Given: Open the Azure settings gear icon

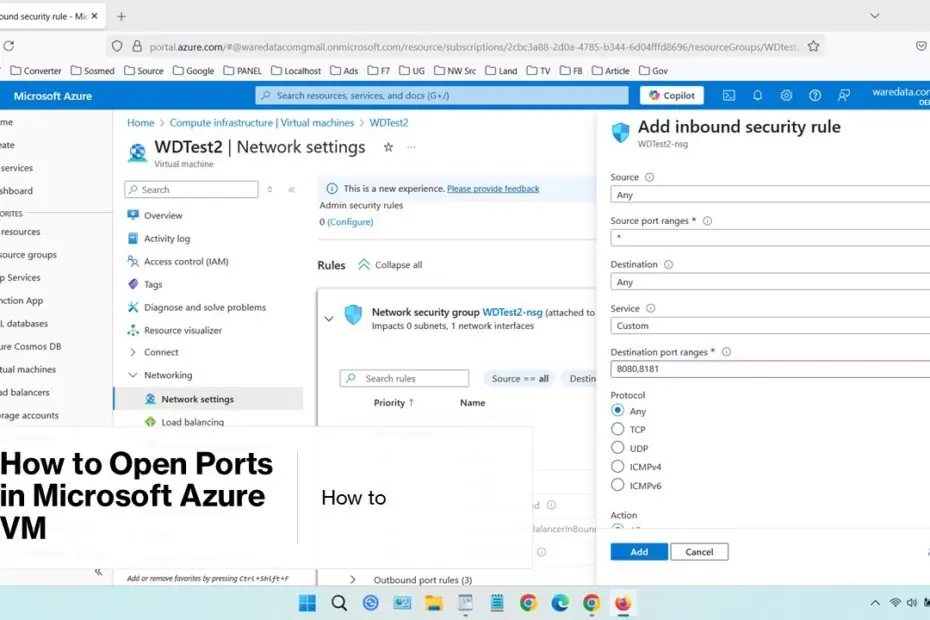Looking at the screenshot, I should (786, 96).
